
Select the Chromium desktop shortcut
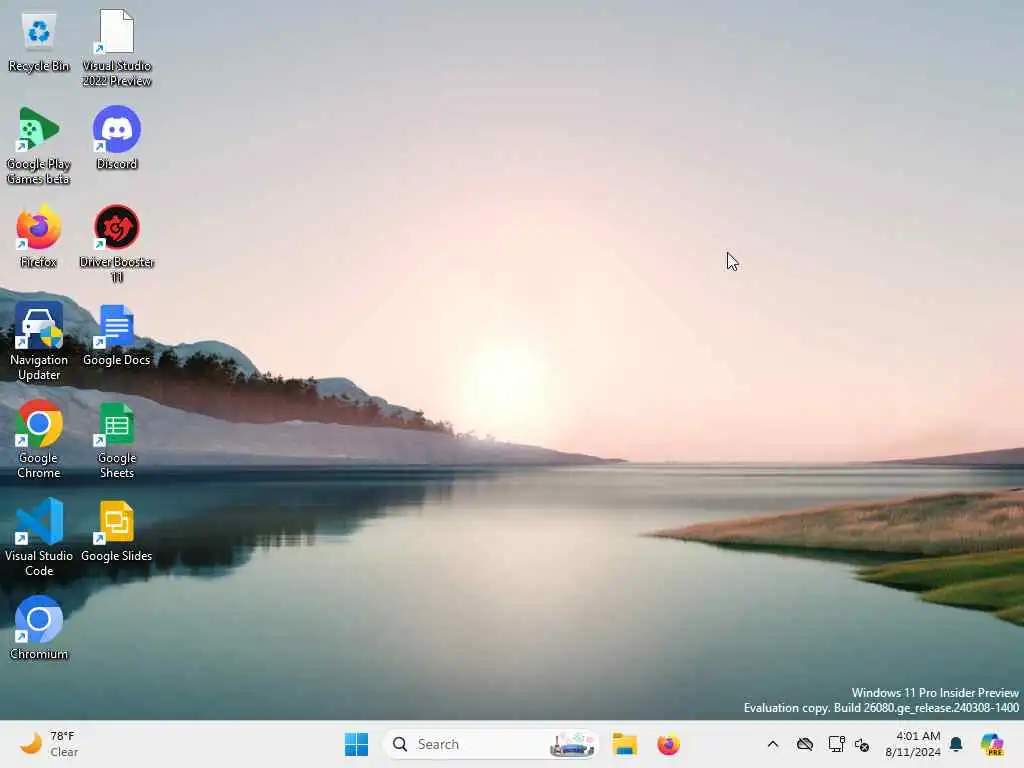pos(39,628)
